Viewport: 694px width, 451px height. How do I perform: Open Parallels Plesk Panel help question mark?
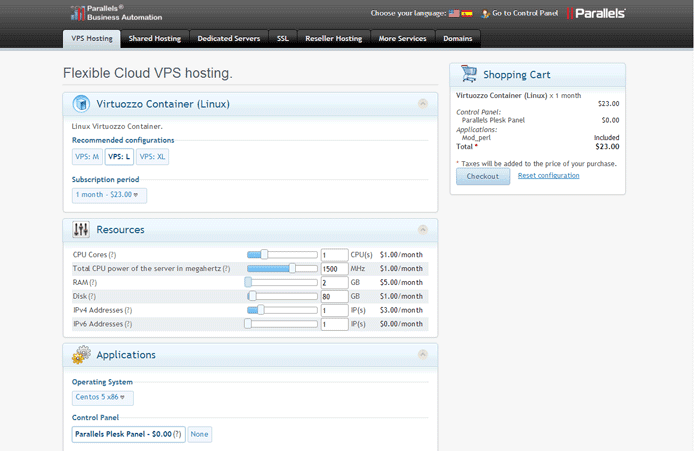click(177, 434)
